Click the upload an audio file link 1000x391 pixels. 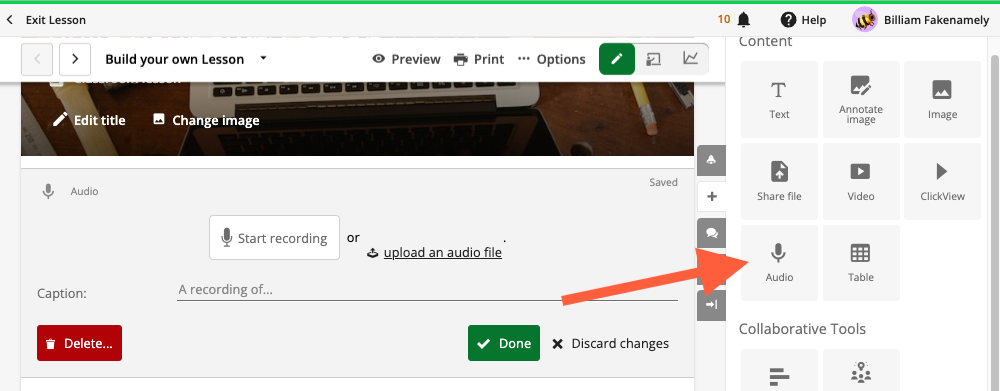click(x=443, y=253)
